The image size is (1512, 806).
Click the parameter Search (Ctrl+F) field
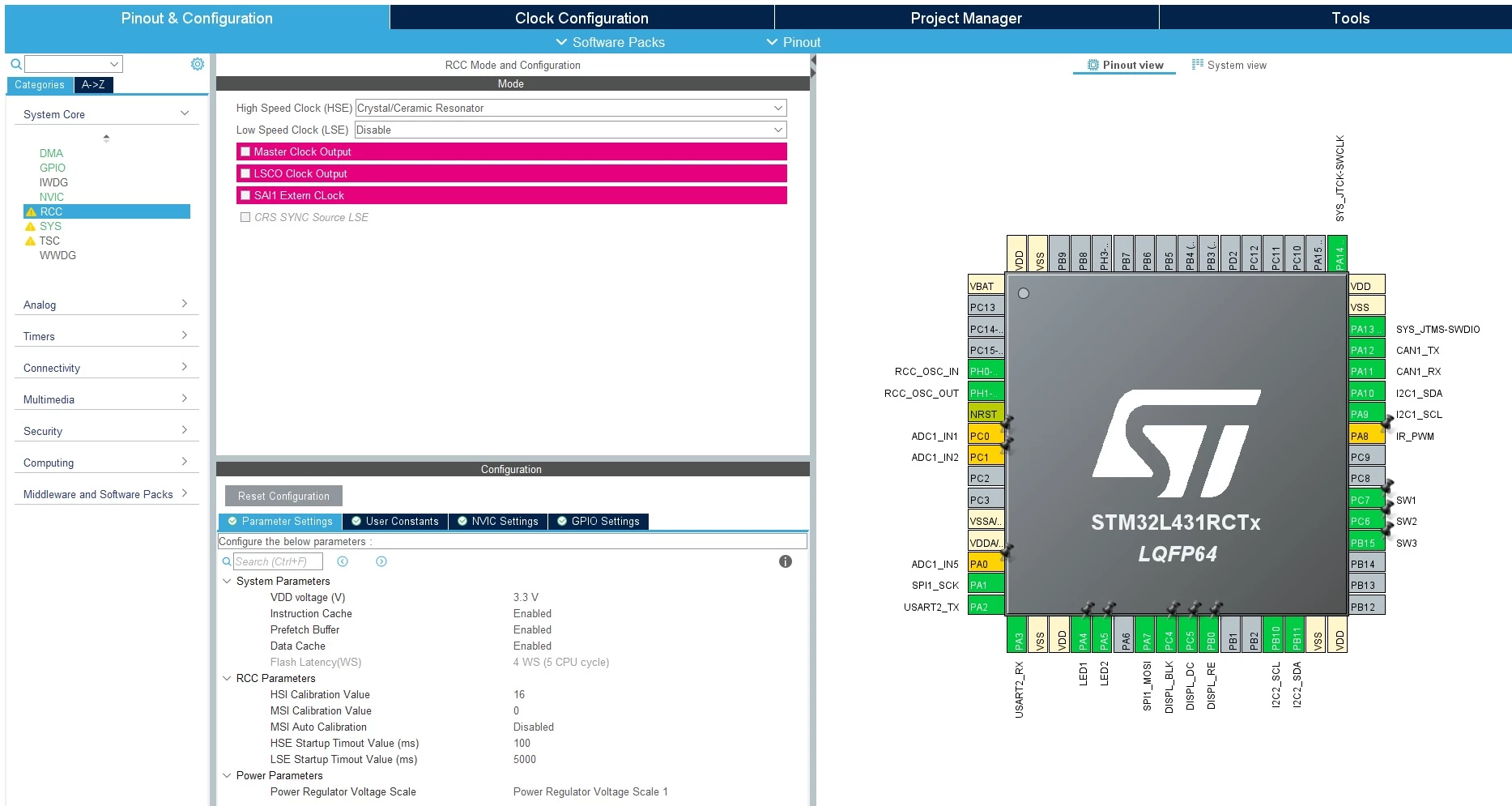point(278,561)
